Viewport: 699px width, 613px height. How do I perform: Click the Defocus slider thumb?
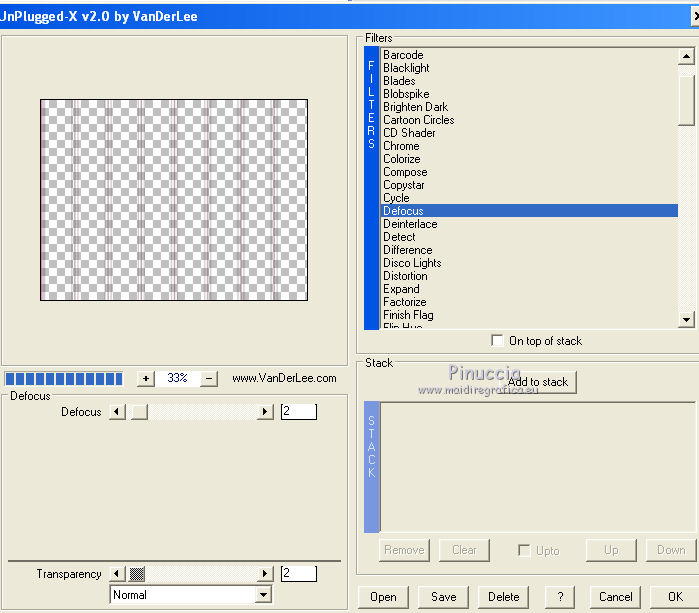tap(139, 411)
